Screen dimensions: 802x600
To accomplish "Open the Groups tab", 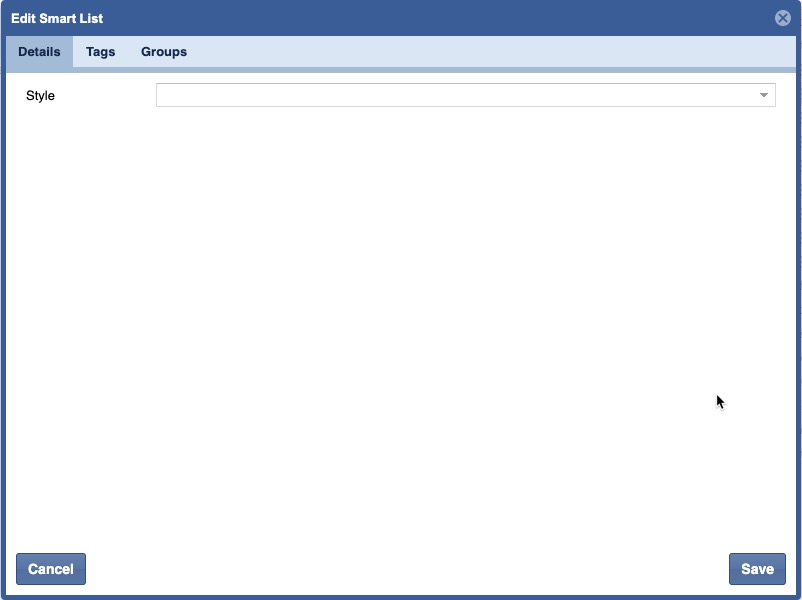I will [163, 52].
